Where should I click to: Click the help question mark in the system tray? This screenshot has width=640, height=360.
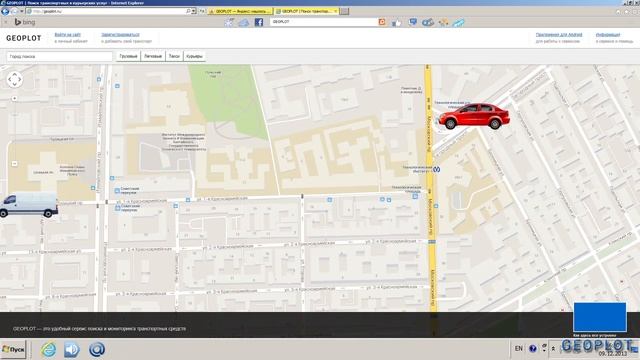point(533,349)
